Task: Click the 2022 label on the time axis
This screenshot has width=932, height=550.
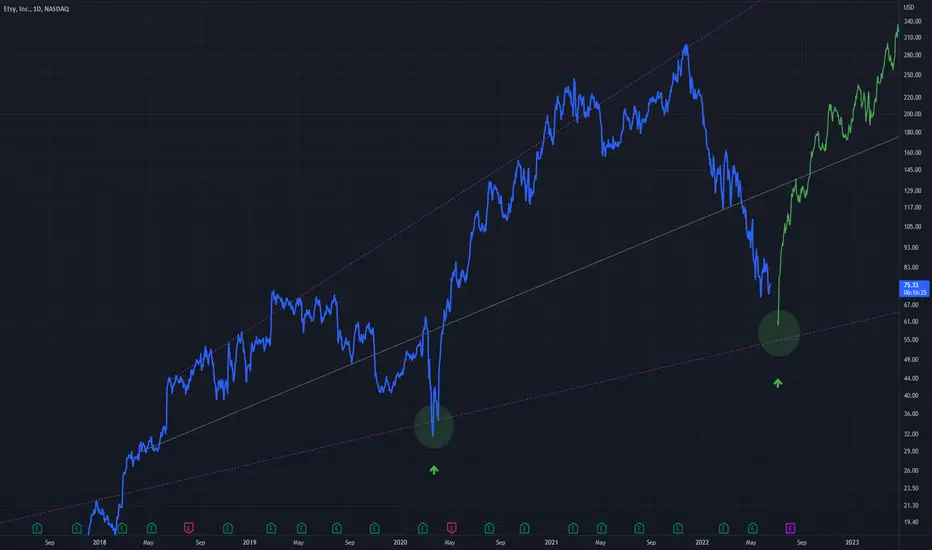Action: (702, 542)
